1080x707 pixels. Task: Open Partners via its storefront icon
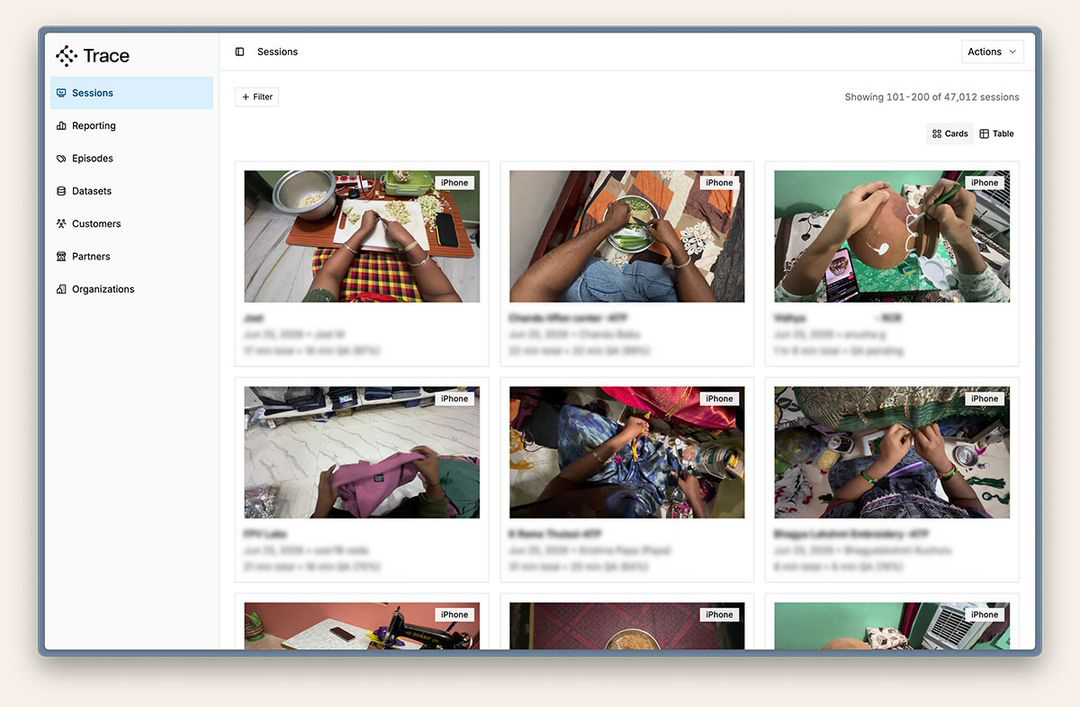61,256
